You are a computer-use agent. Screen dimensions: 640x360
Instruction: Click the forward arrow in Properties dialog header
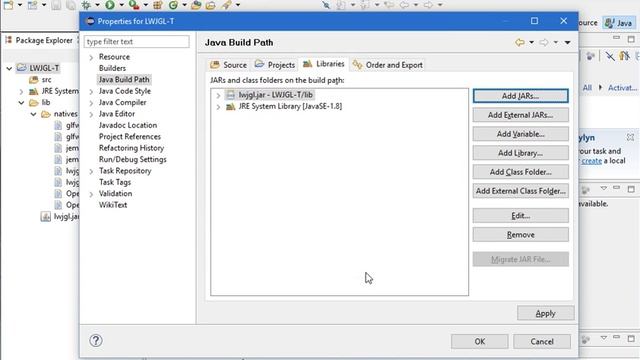click(x=544, y=42)
